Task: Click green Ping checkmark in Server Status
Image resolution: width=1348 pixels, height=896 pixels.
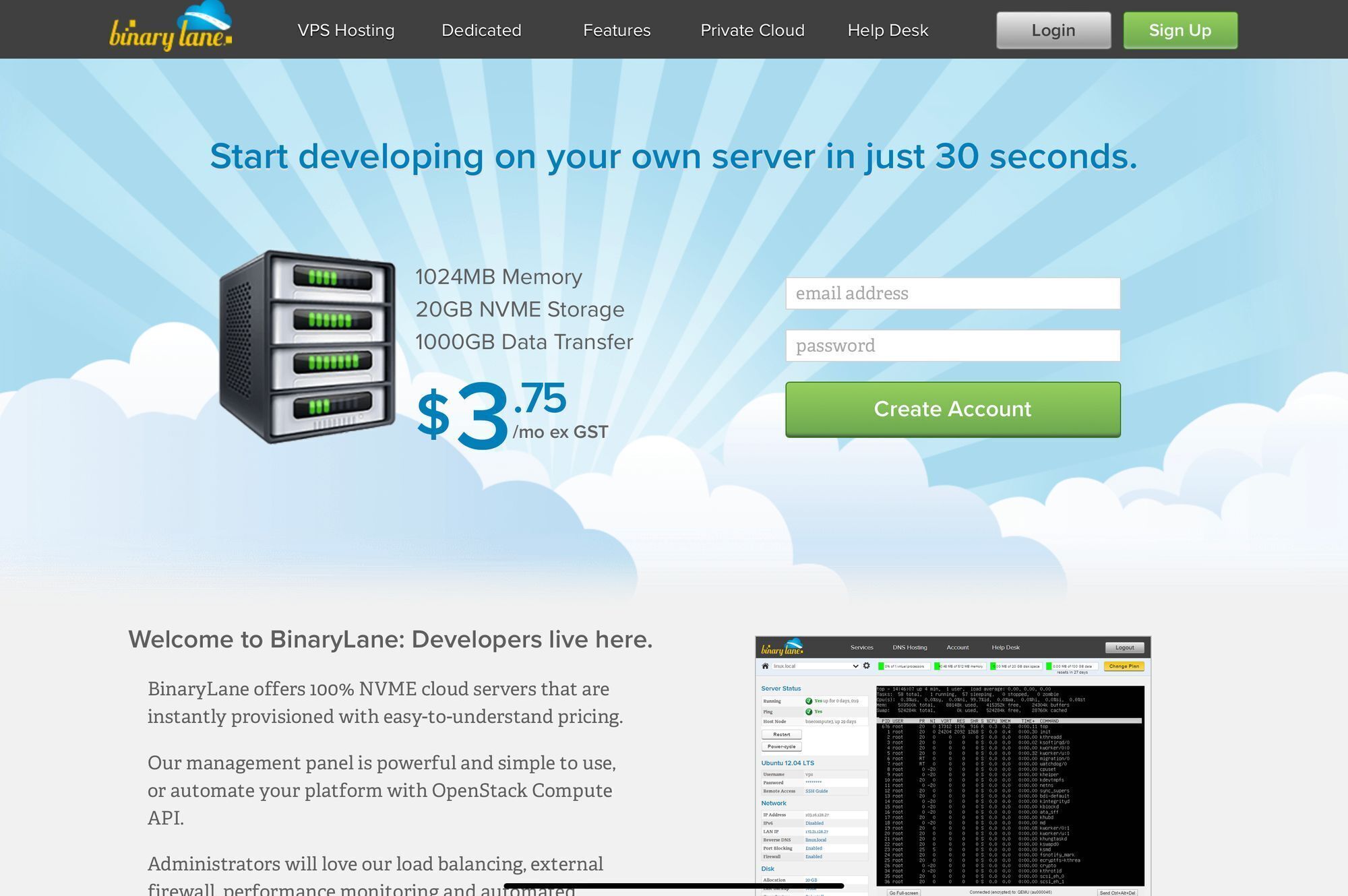Action: [809, 712]
